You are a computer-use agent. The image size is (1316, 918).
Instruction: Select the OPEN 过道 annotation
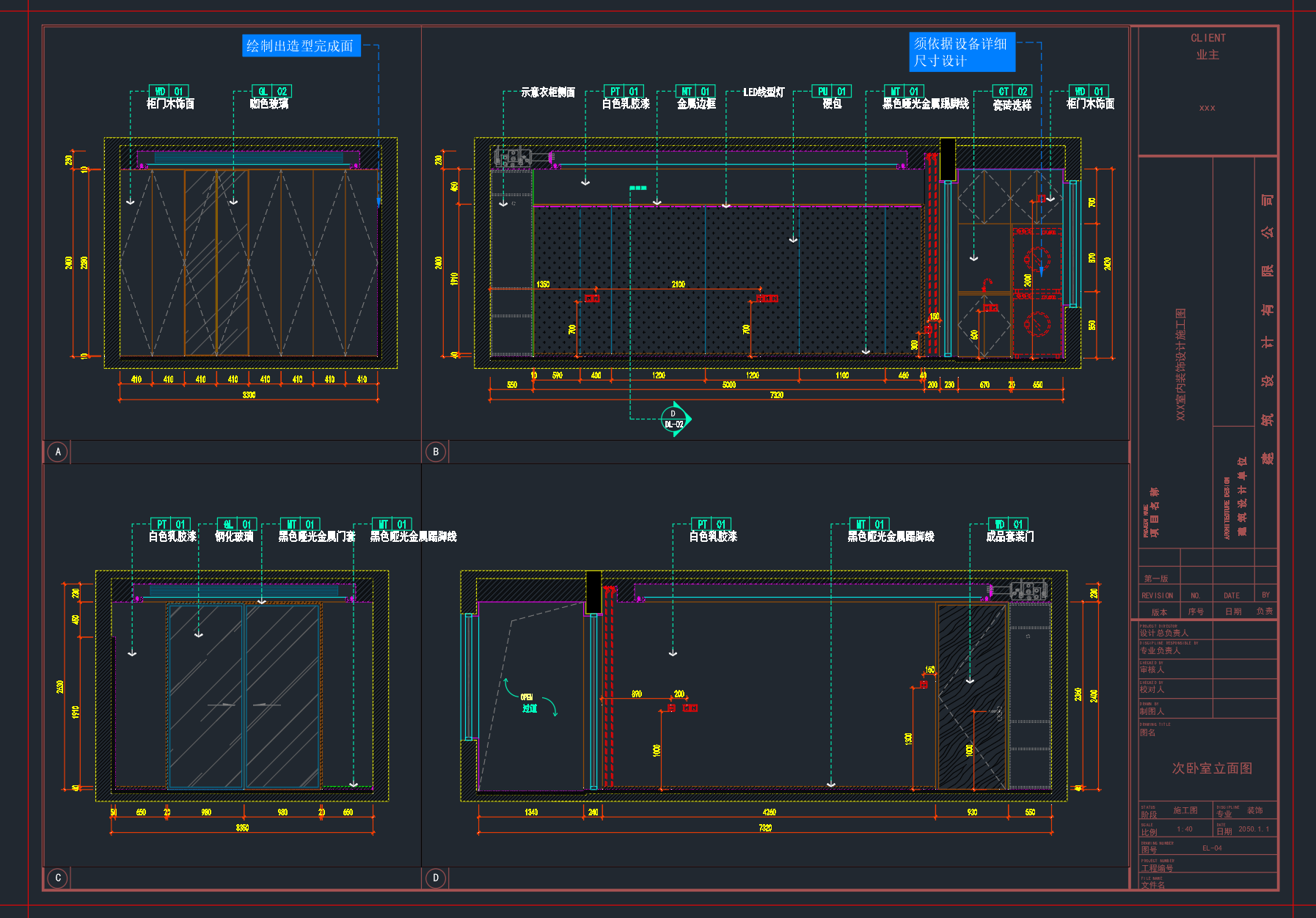coord(528,703)
